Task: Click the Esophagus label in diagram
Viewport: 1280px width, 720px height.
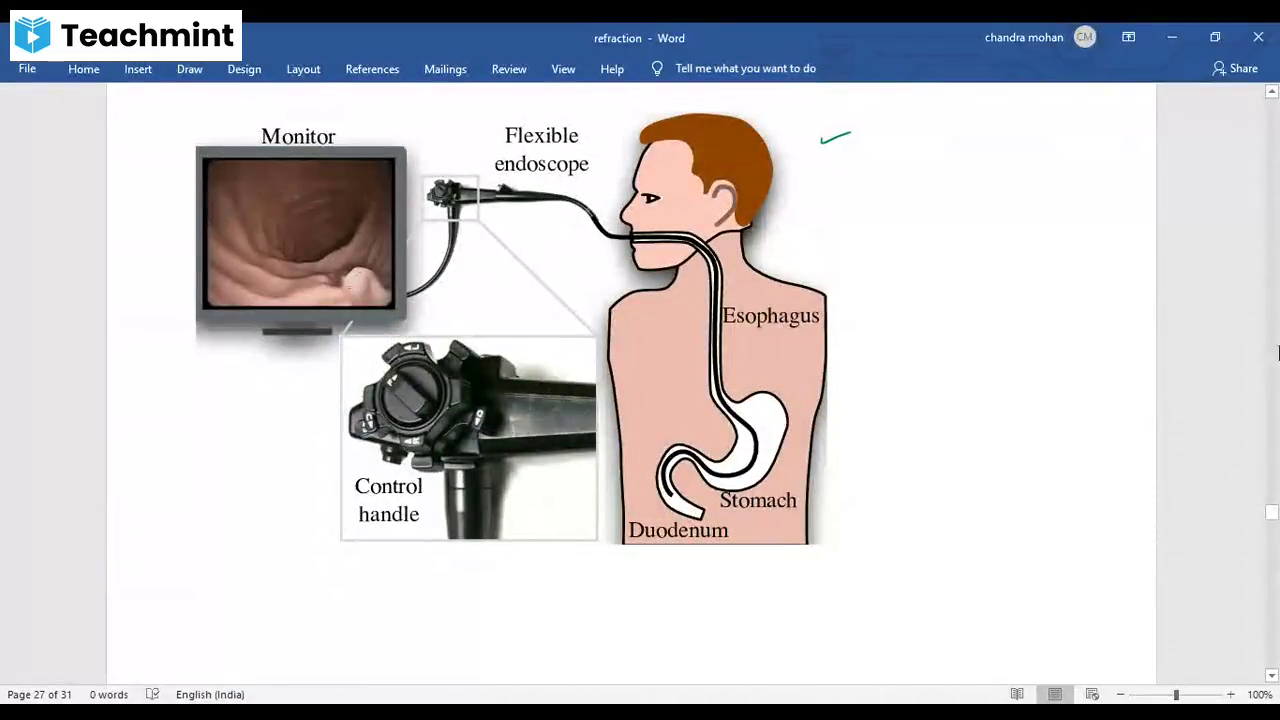Action: (x=770, y=316)
